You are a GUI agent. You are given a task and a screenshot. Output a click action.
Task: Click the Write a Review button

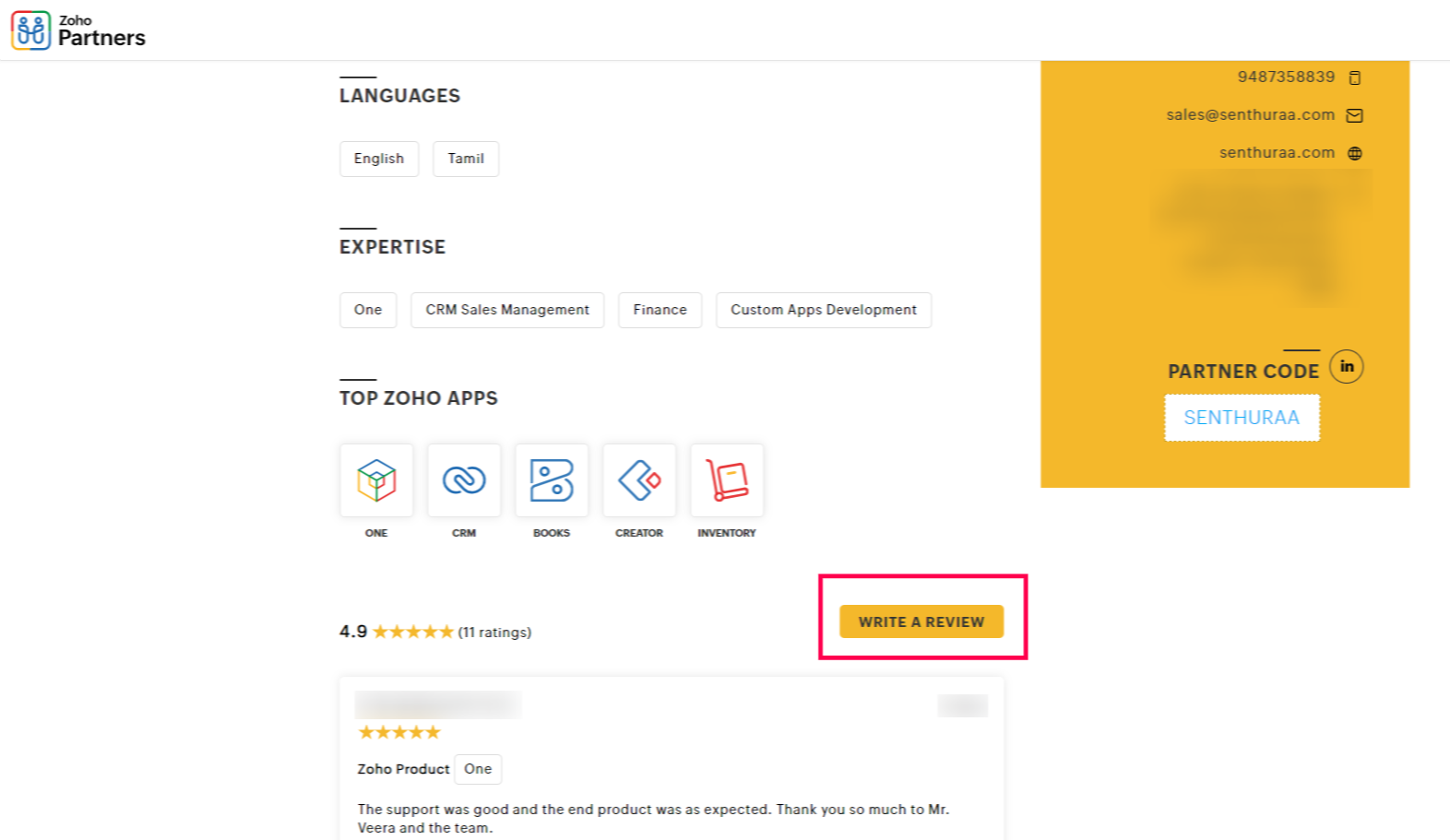tap(921, 621)
